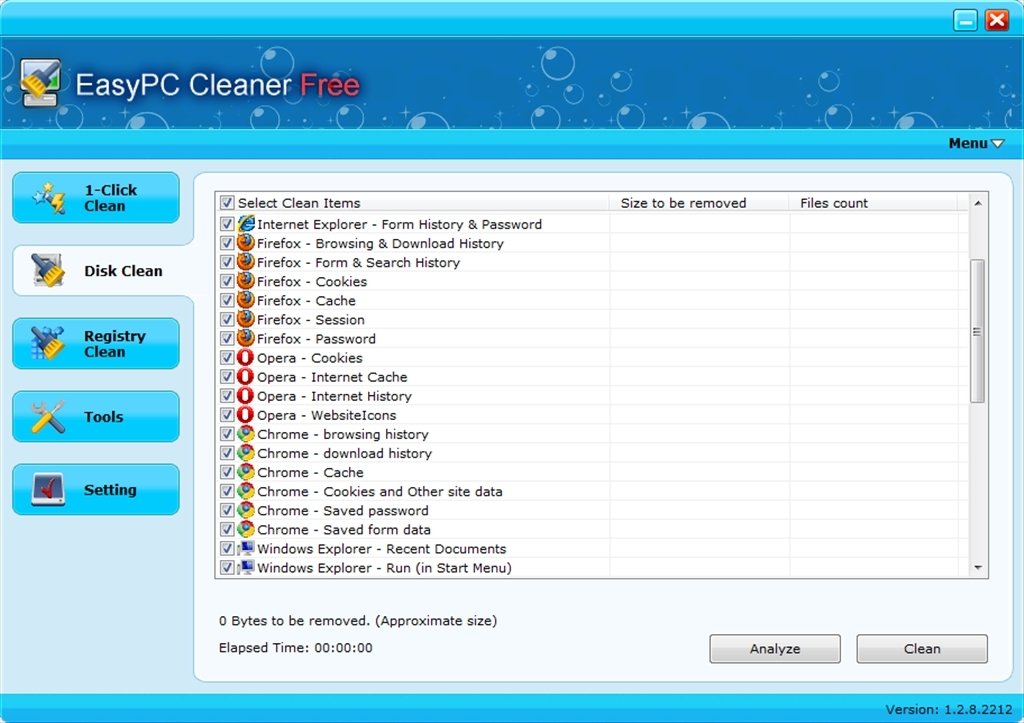Uncheck Firefox Cookies checkbox
Viewport: 1024px width, 723px height.
click(x=227, y=281)
